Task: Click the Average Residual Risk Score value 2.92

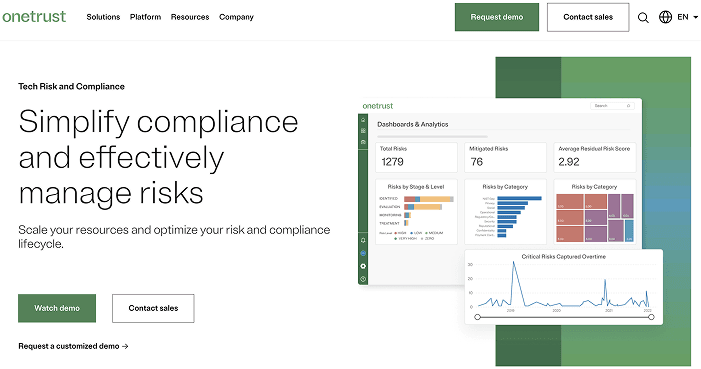Action: click(569, 162)
